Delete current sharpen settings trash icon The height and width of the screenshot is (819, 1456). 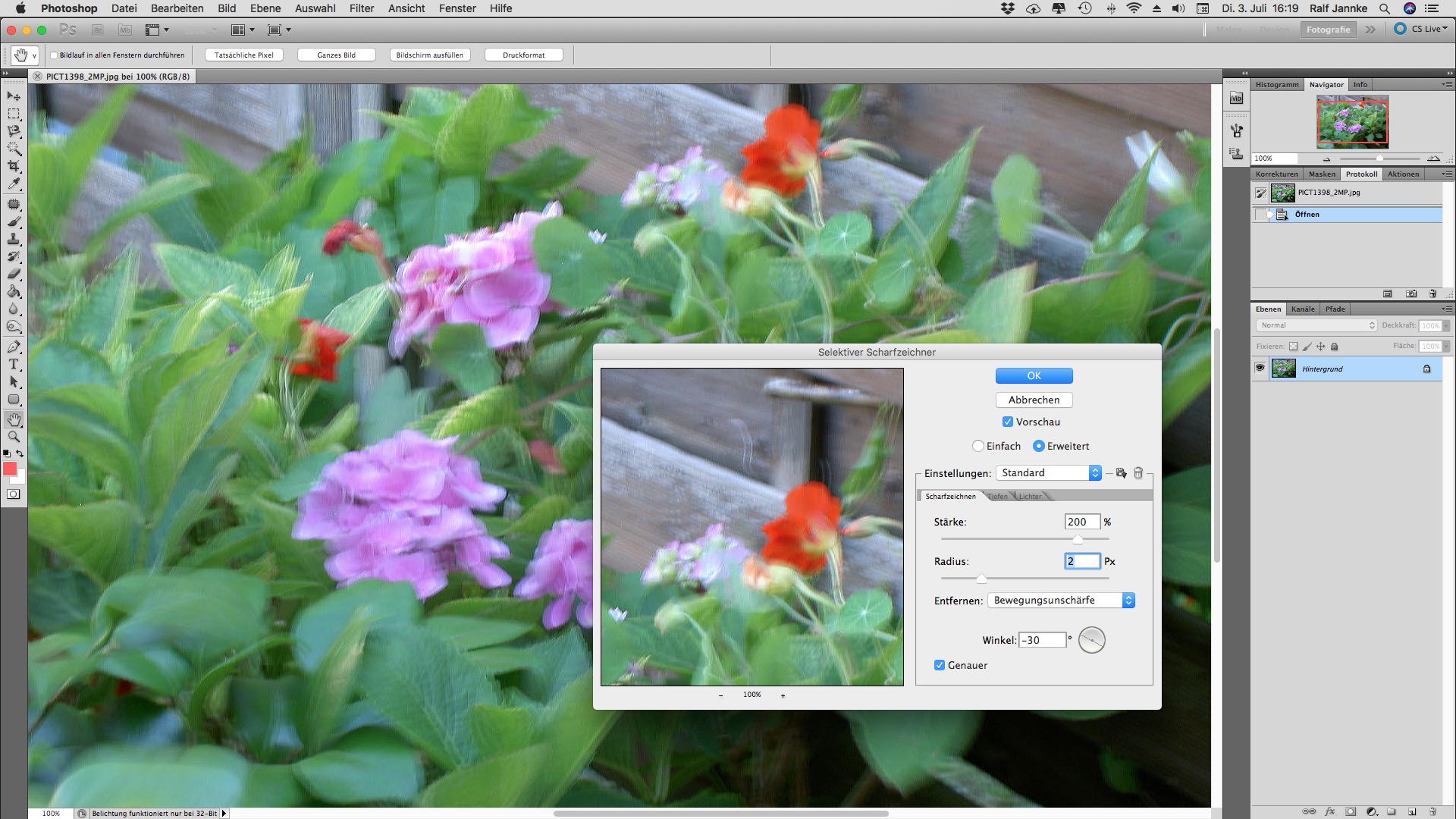(x=1138, y=473)
